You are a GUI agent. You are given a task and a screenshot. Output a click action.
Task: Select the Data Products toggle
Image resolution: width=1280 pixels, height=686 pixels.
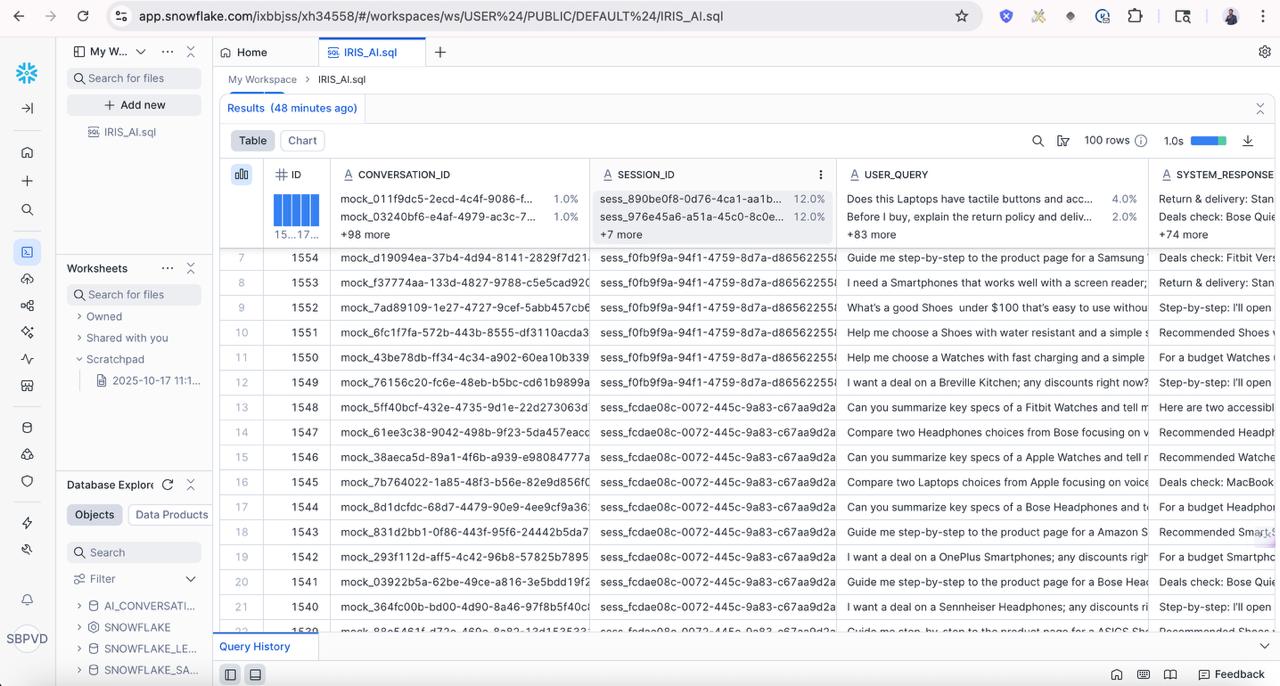click(x=171, y=514)
